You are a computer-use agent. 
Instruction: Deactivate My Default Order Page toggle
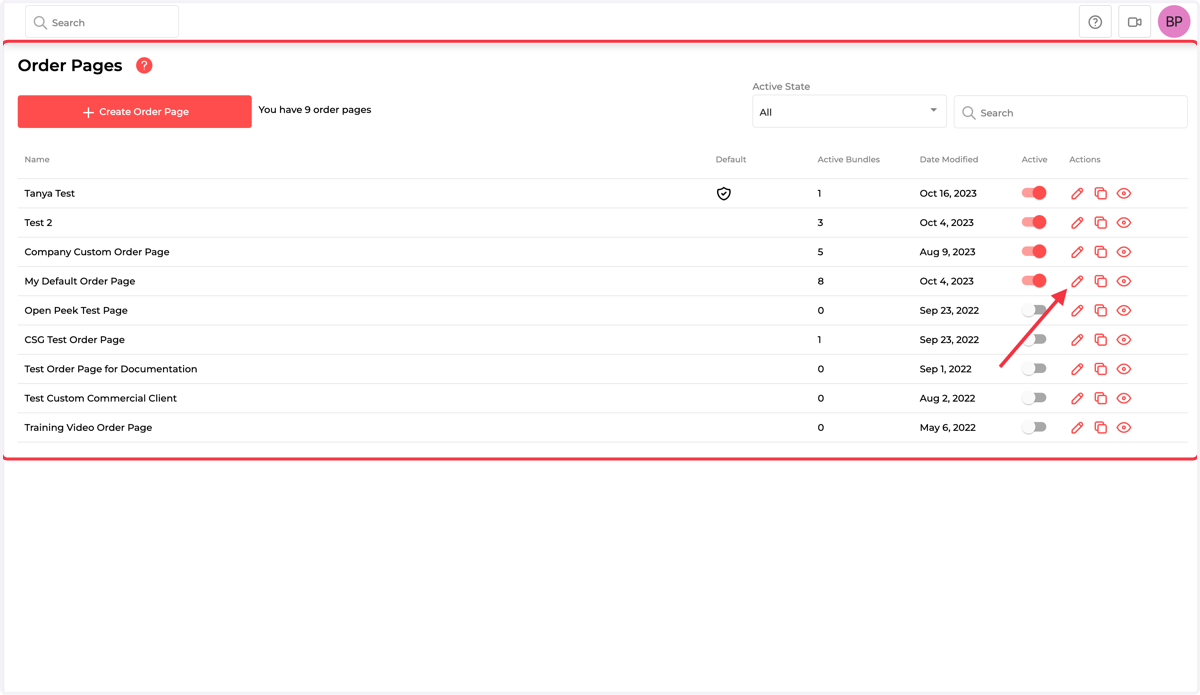(1034, 281)
